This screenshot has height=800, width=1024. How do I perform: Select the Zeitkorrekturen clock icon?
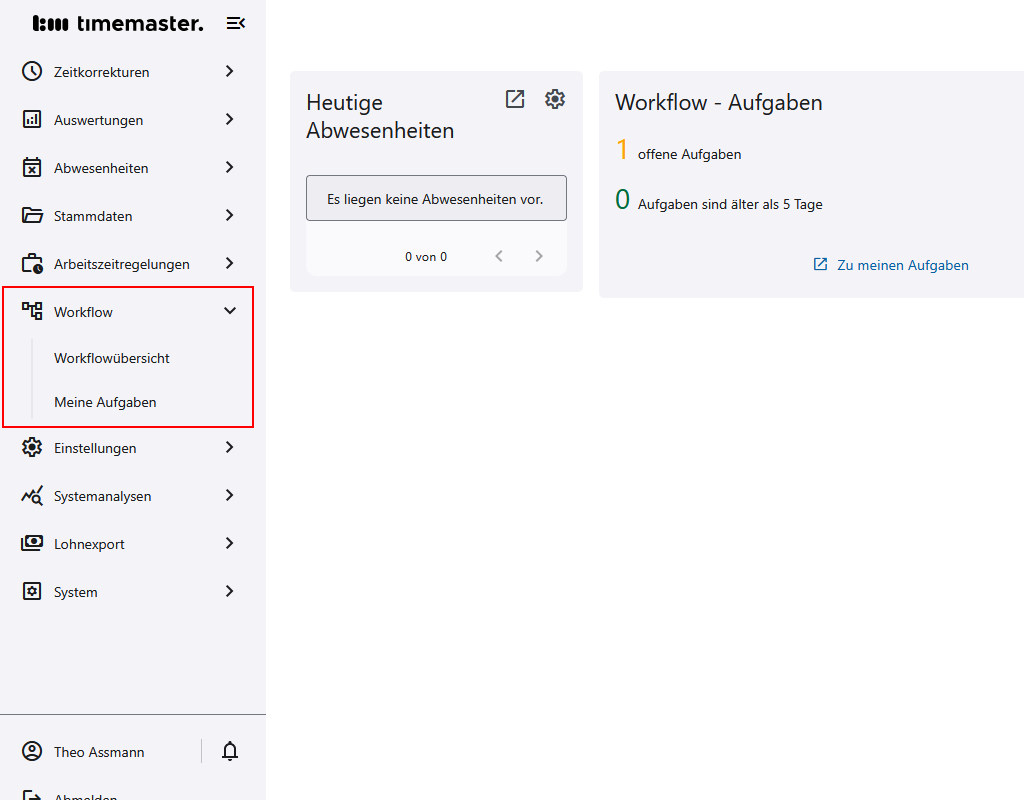[x=30, y=71]
